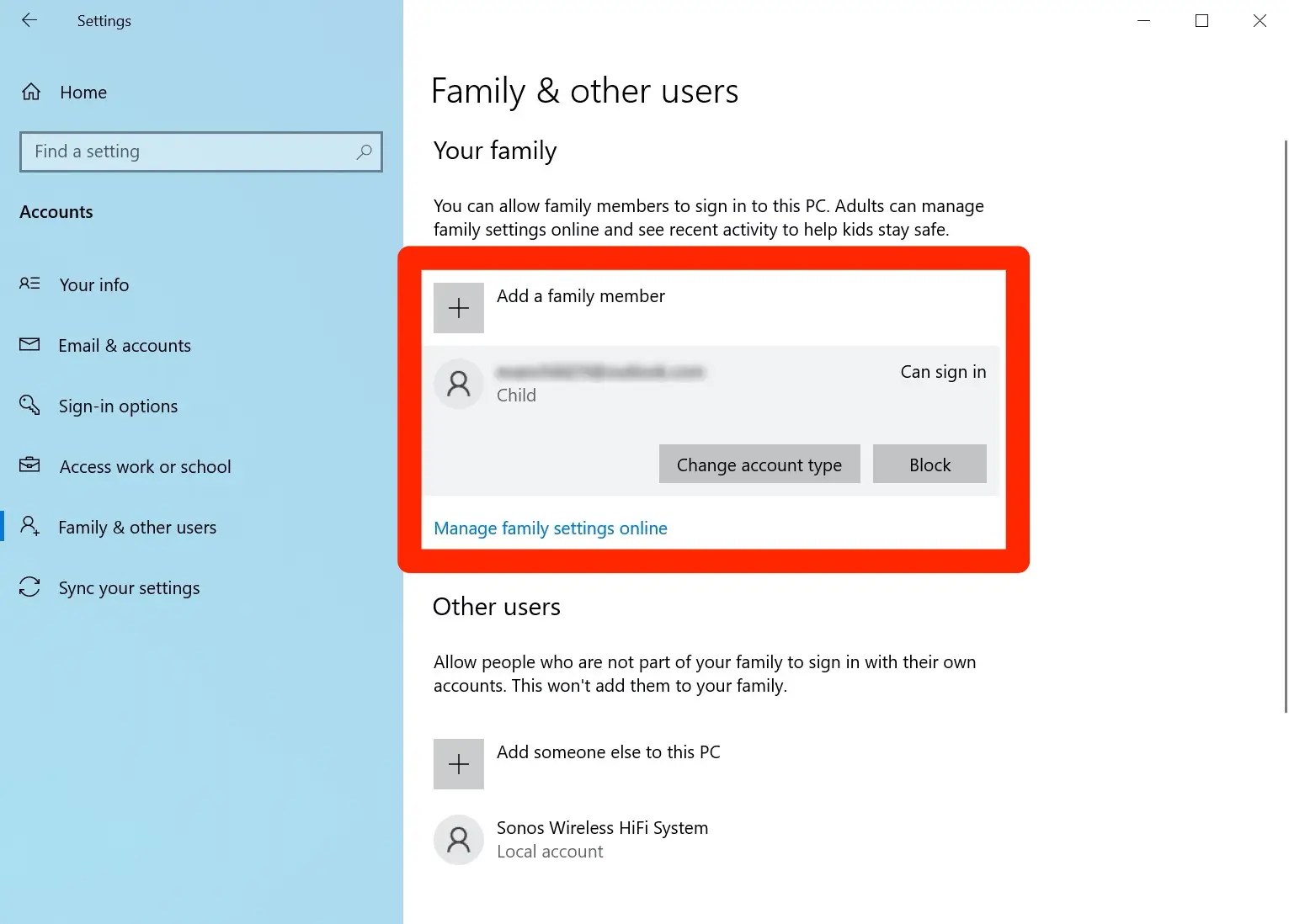Open the Your info section
The image size is (1289, 924).
[x=94, y=284]
